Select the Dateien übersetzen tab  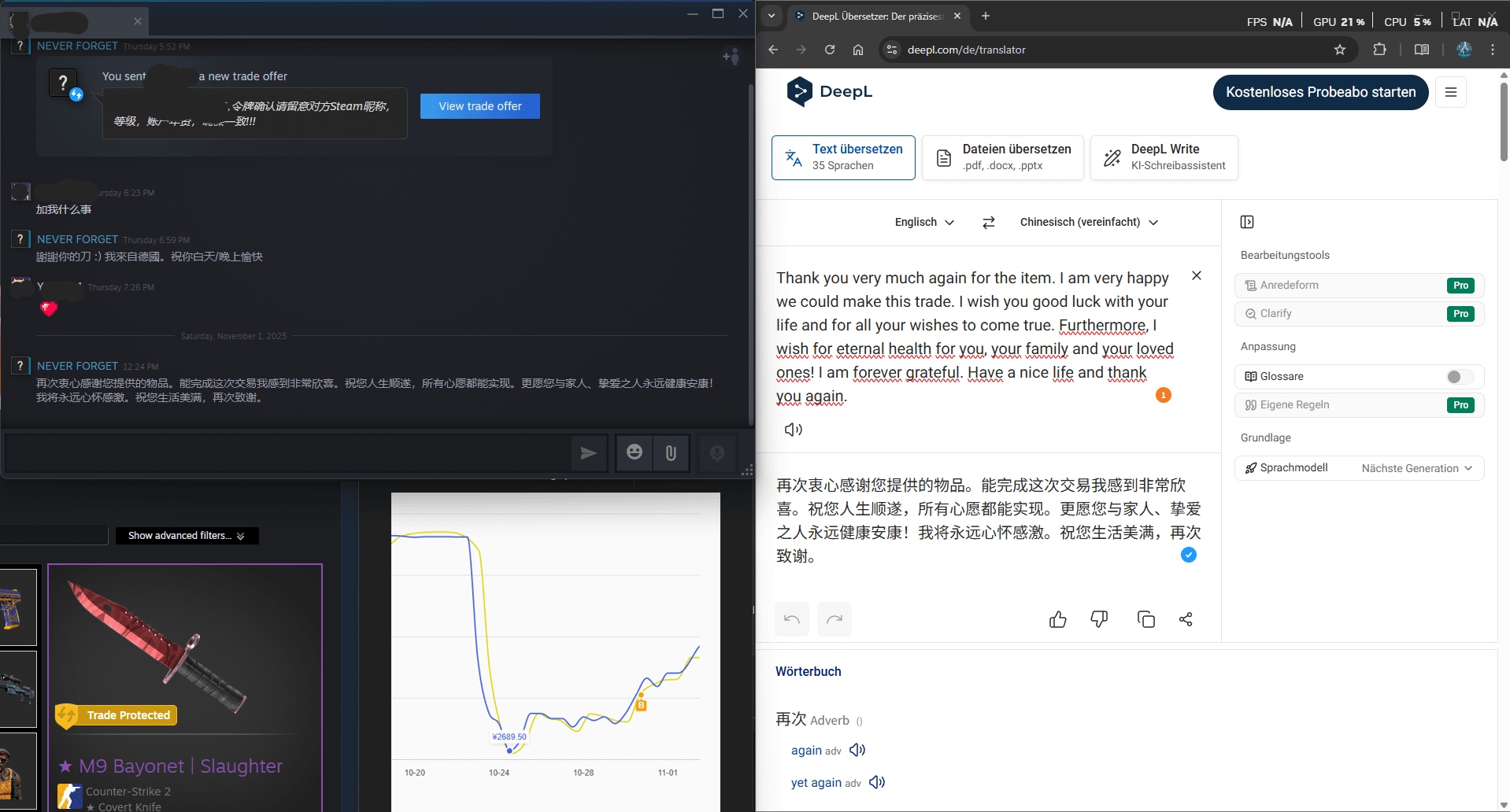point(1003,157)
